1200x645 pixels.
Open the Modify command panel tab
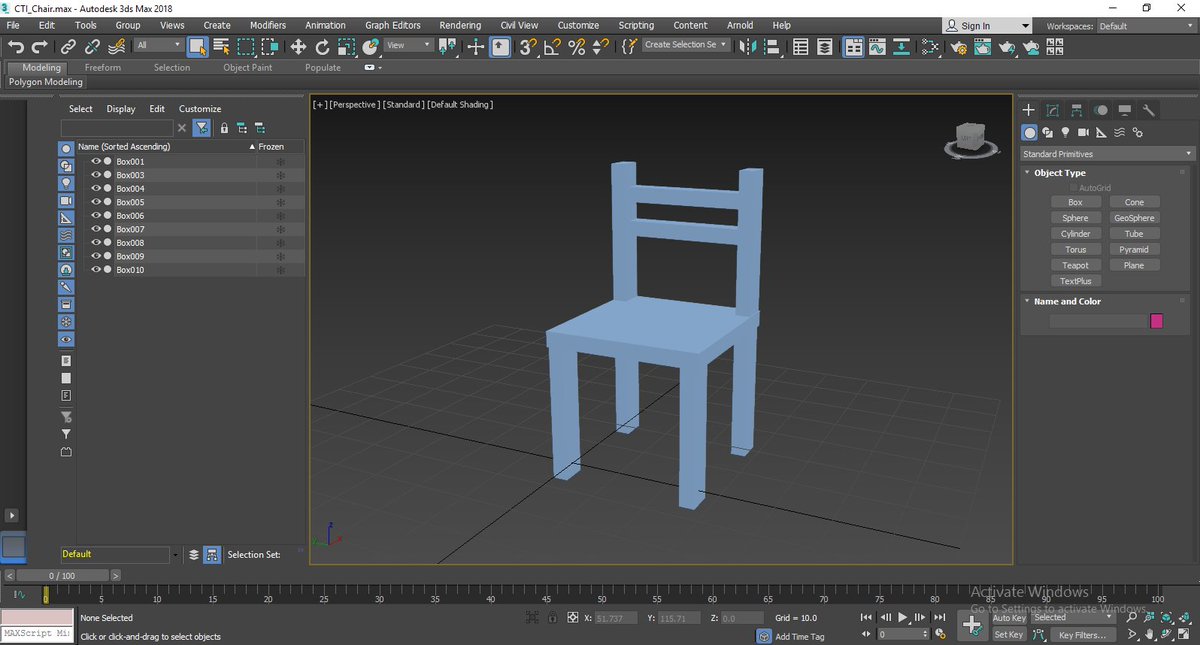(x=1052, y=110)
